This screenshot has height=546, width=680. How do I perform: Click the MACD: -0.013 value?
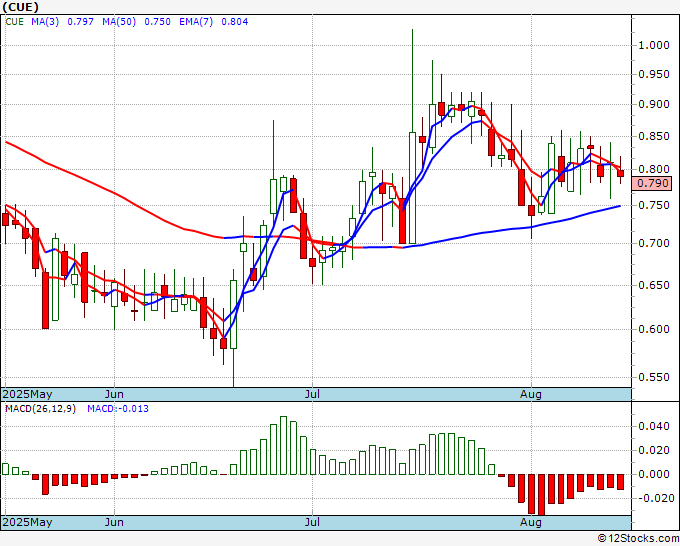(118, 409)
